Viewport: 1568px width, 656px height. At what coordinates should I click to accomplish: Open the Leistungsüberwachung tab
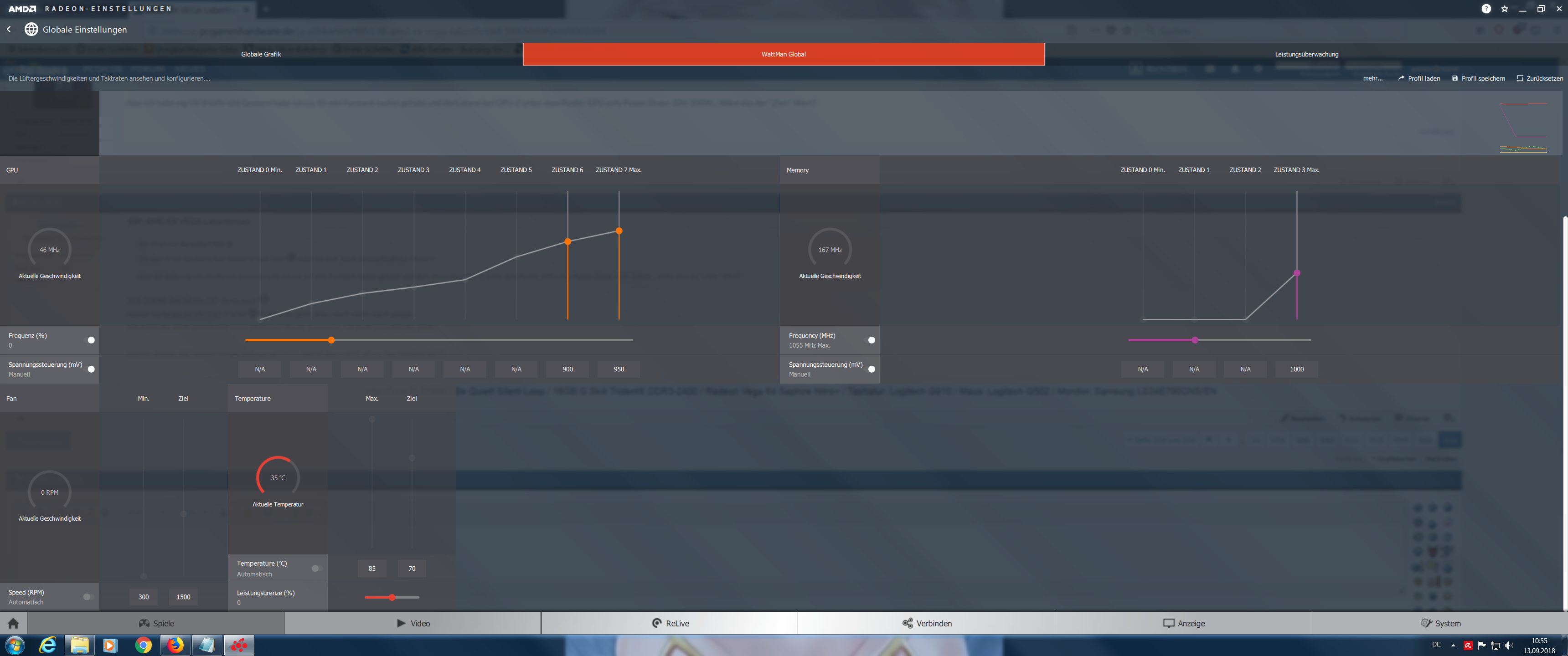coord(1306,54)
